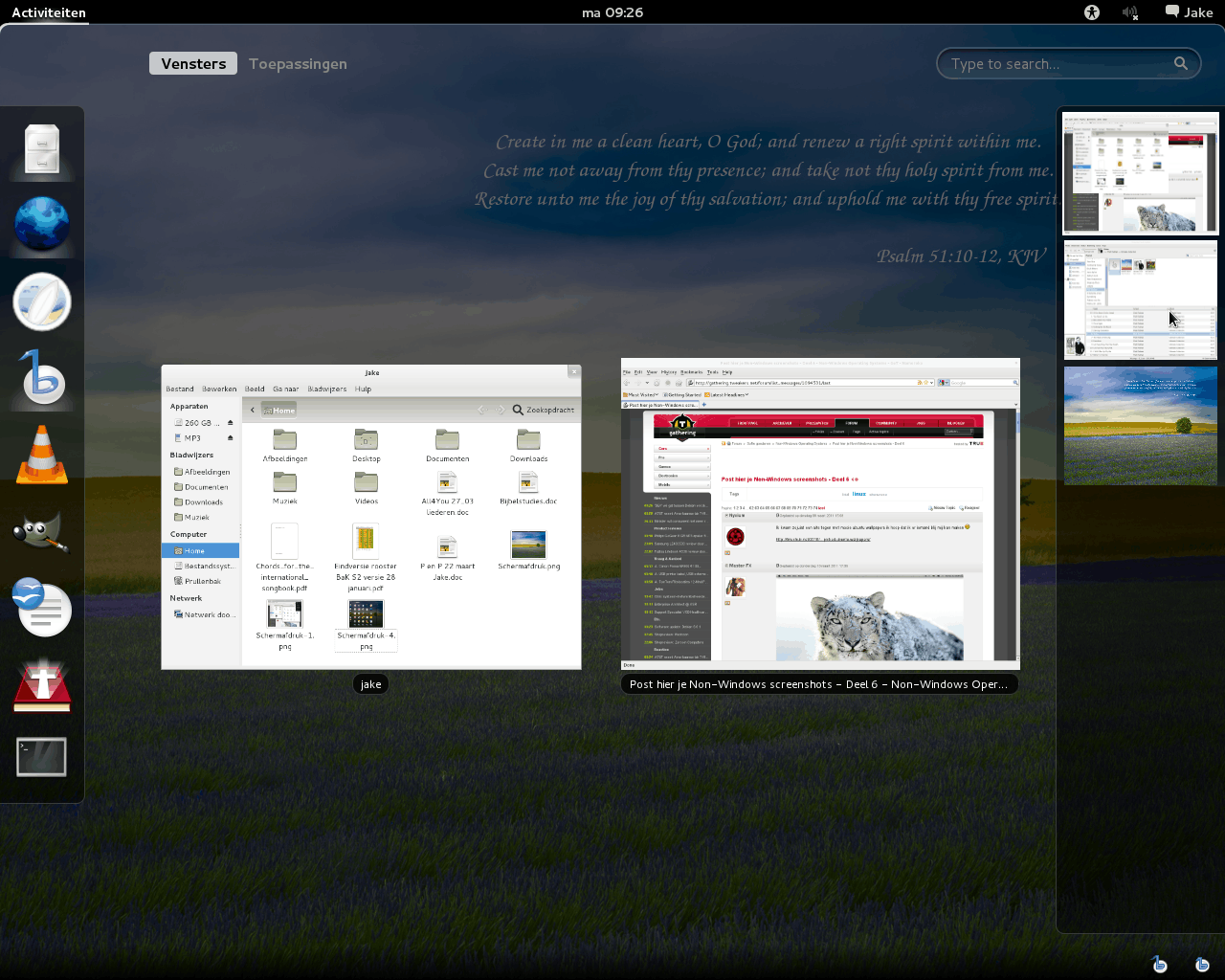Click the Zoekopdracht search button
This screenshot has height=980, width=1225.
point(544,410)
